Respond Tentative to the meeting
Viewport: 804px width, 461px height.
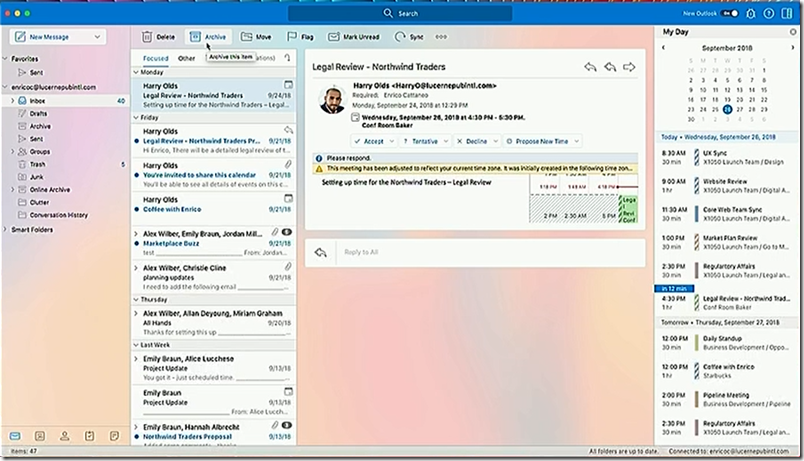tap(421, 142)
